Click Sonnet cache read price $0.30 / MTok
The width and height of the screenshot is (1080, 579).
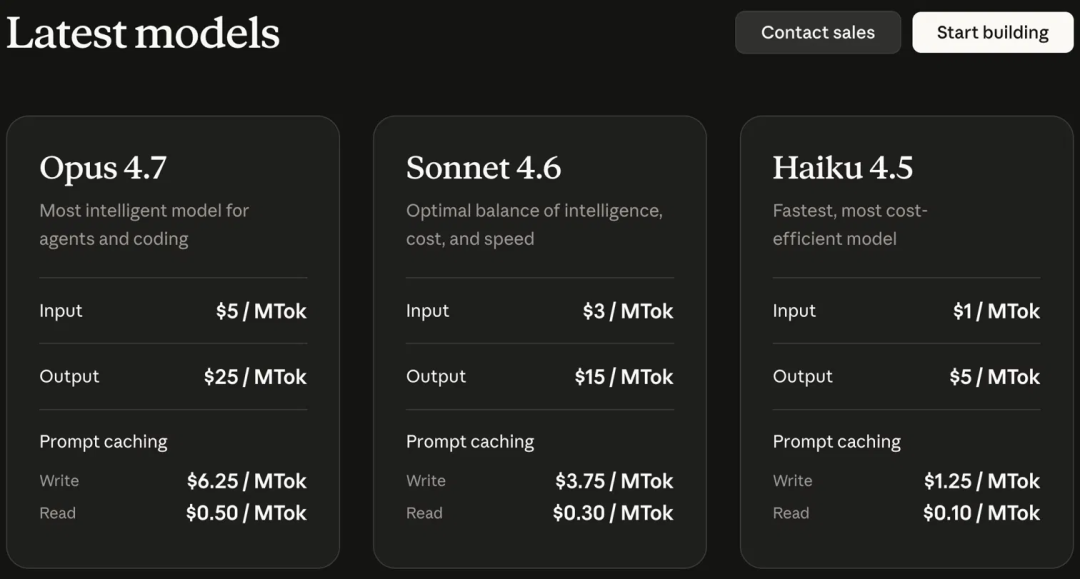[x=613, y=513]
